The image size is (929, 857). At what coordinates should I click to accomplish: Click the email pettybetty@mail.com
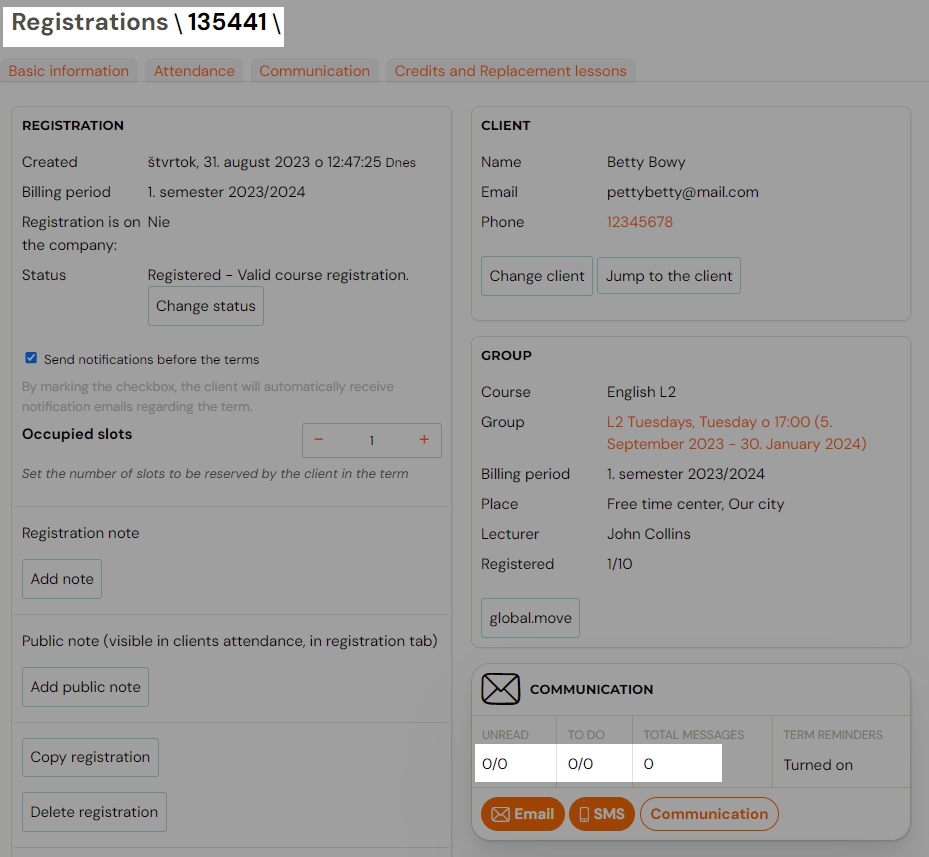[683, 192]
